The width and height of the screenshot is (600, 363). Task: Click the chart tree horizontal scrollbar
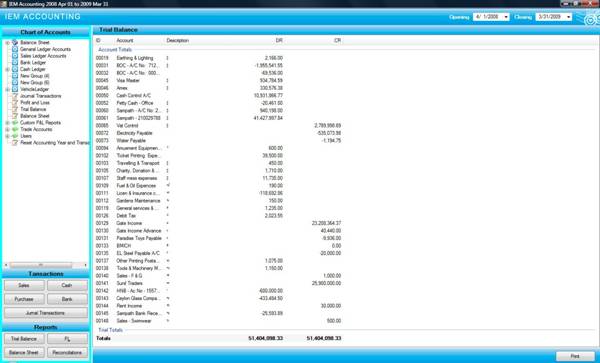tap(46, 265)
